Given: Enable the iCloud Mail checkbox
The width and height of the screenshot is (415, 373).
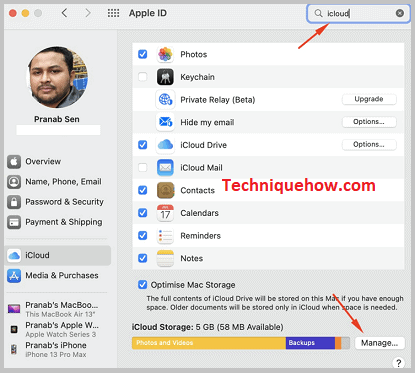Looking at the screenshot, I should pyautogui.click(x=143, y=167).
